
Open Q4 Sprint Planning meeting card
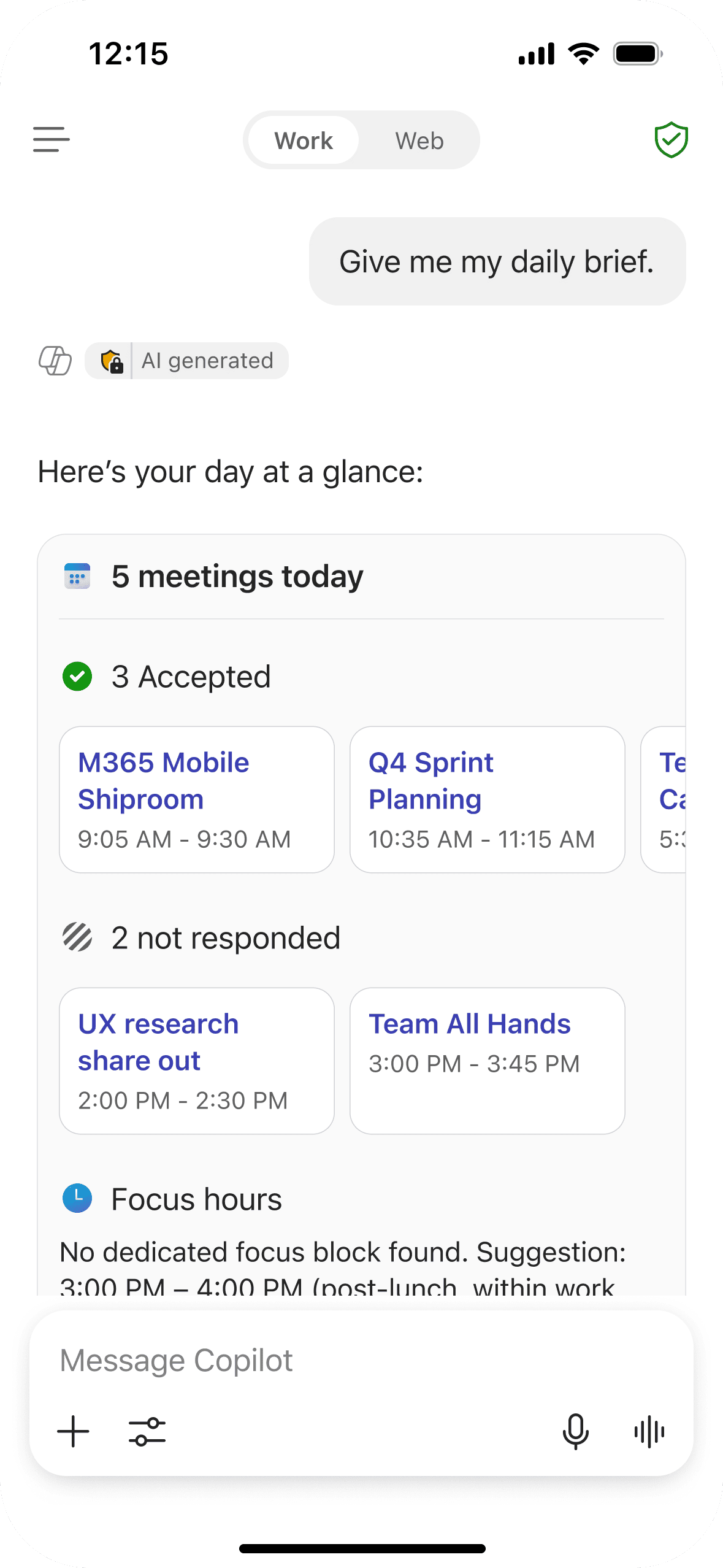coord(488,799)
